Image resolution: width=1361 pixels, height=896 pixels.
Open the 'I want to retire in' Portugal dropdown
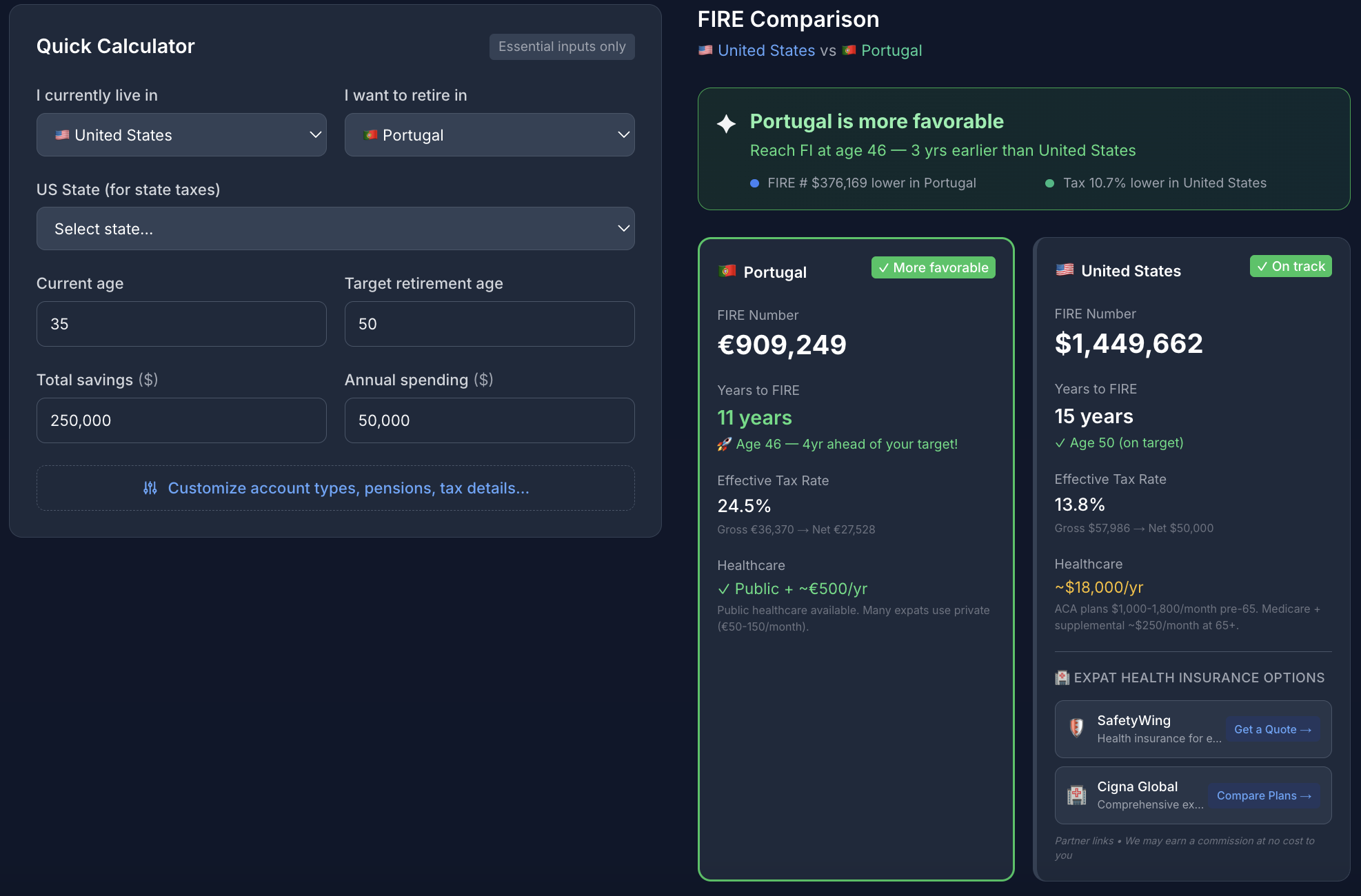[x=490, y=135]
